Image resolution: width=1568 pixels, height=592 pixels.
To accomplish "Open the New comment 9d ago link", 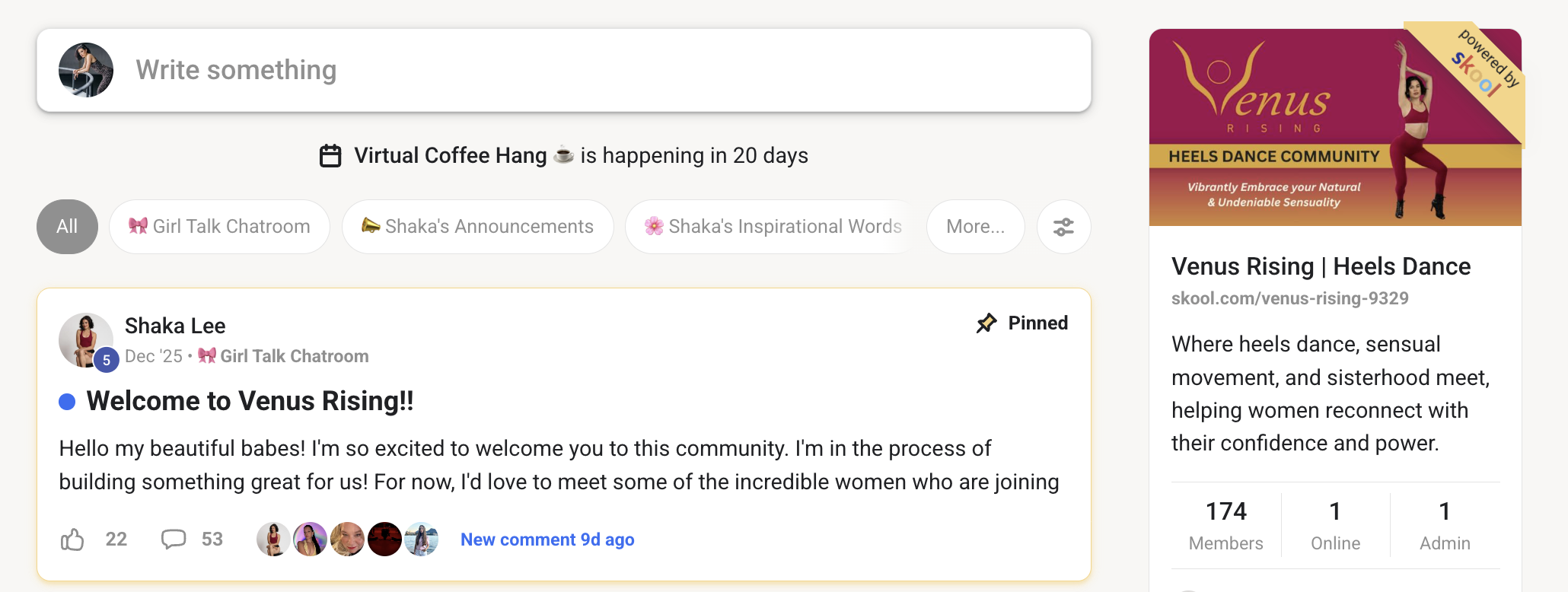I will 547,539.
